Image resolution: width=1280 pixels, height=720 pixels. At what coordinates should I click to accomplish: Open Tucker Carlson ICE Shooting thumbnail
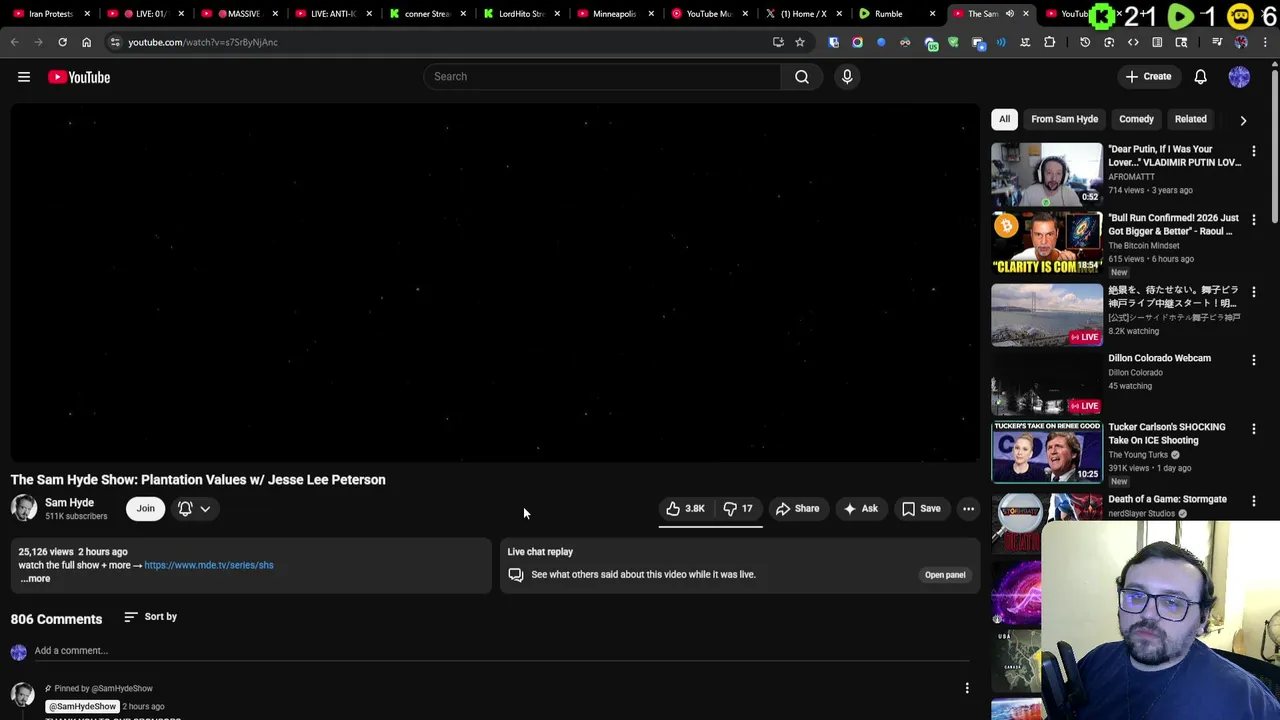coord(1046,452)
